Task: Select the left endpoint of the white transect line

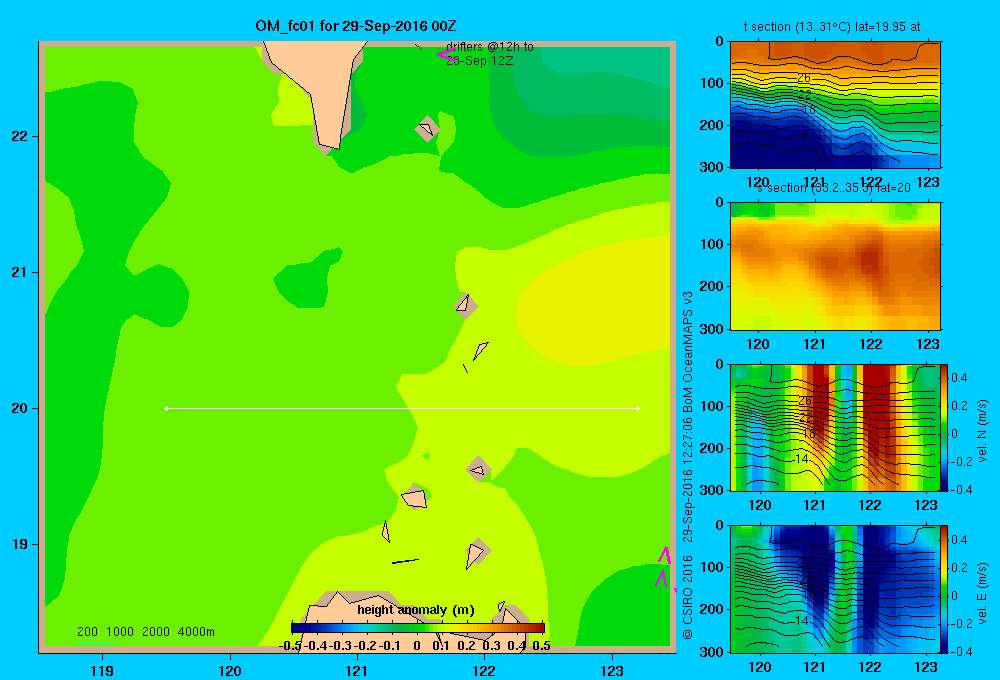Action: 166,408
